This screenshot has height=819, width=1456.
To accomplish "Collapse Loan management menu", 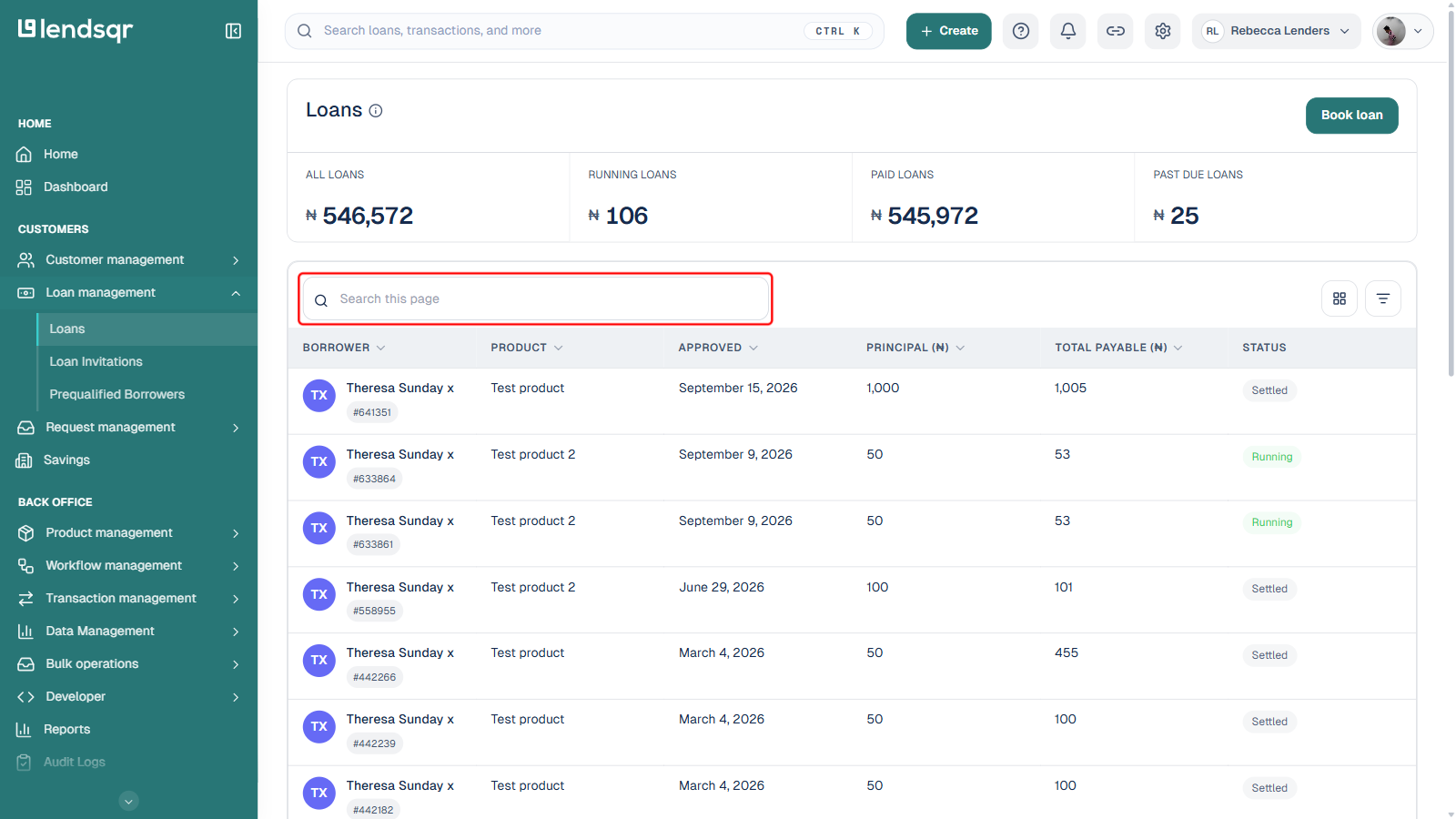I will click(x=128, y=293).
